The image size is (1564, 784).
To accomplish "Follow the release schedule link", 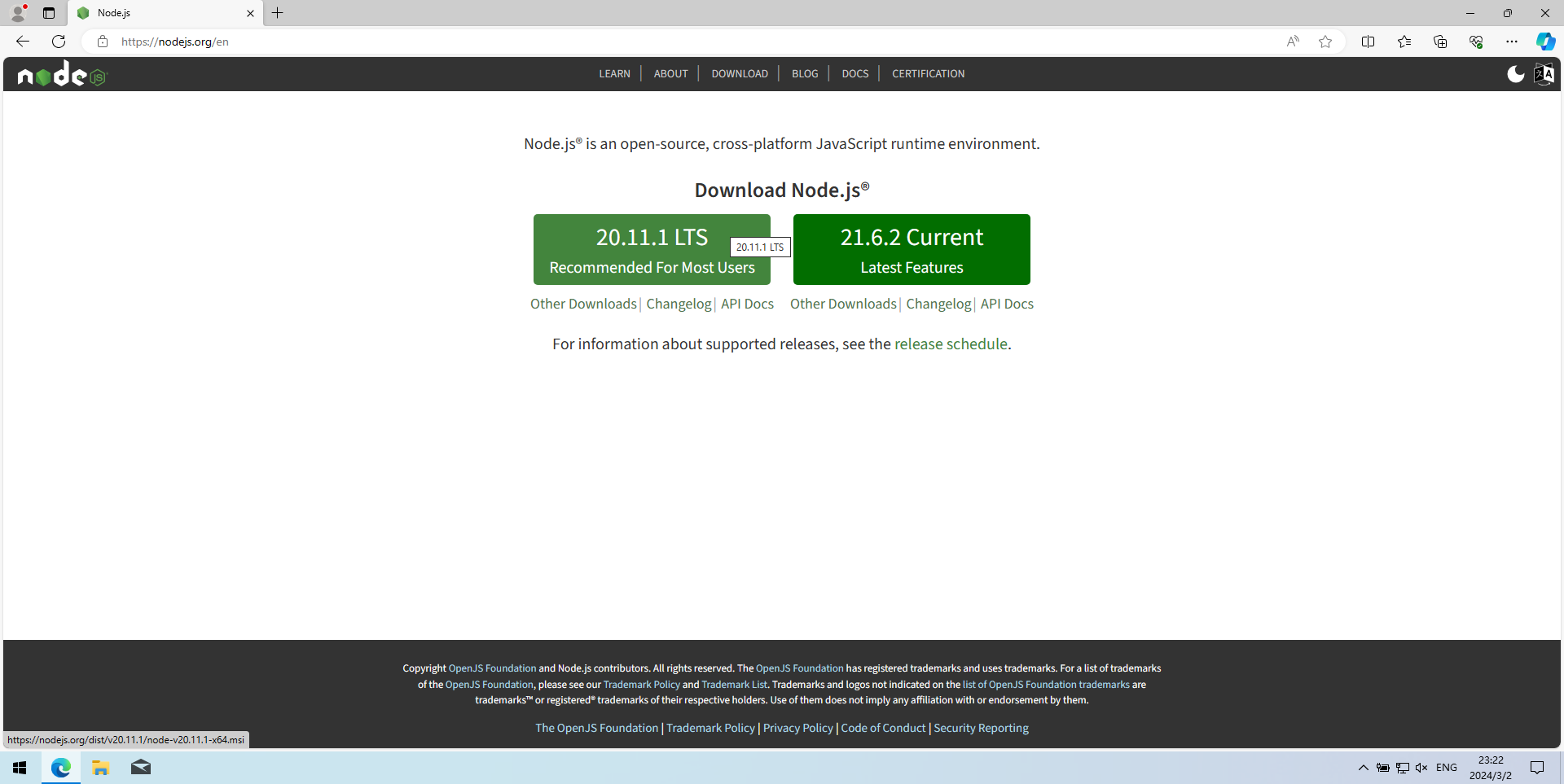I will pos(951,344).
